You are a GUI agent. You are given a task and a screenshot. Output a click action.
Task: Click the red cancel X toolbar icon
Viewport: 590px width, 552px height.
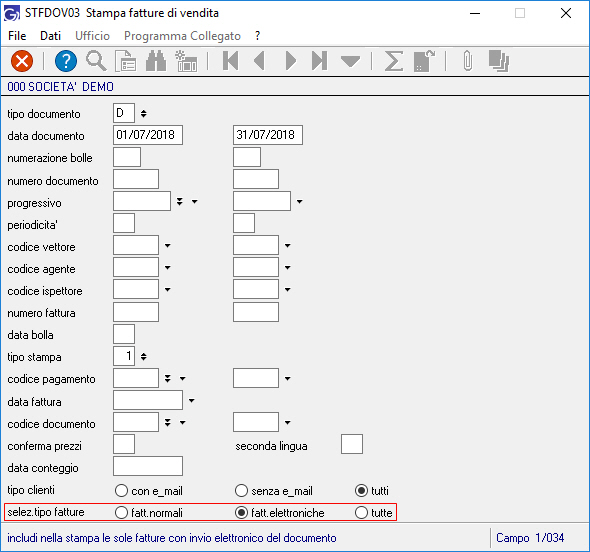22,61
